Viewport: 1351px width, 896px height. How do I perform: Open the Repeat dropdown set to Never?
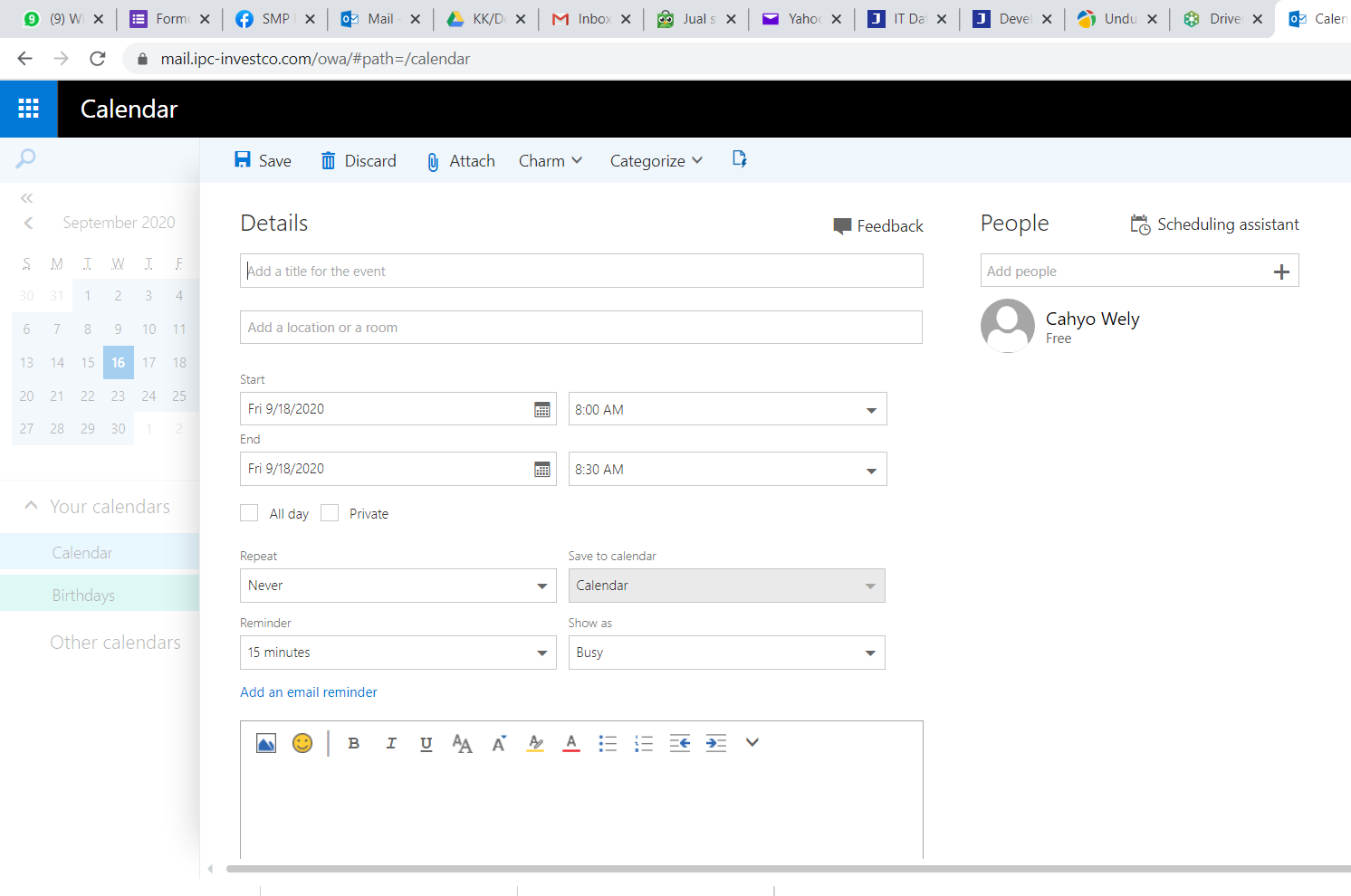tap(398, 586)
